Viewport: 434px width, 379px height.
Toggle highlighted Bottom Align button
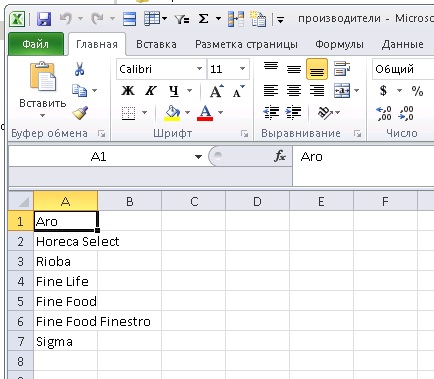[x=317, y=69]
